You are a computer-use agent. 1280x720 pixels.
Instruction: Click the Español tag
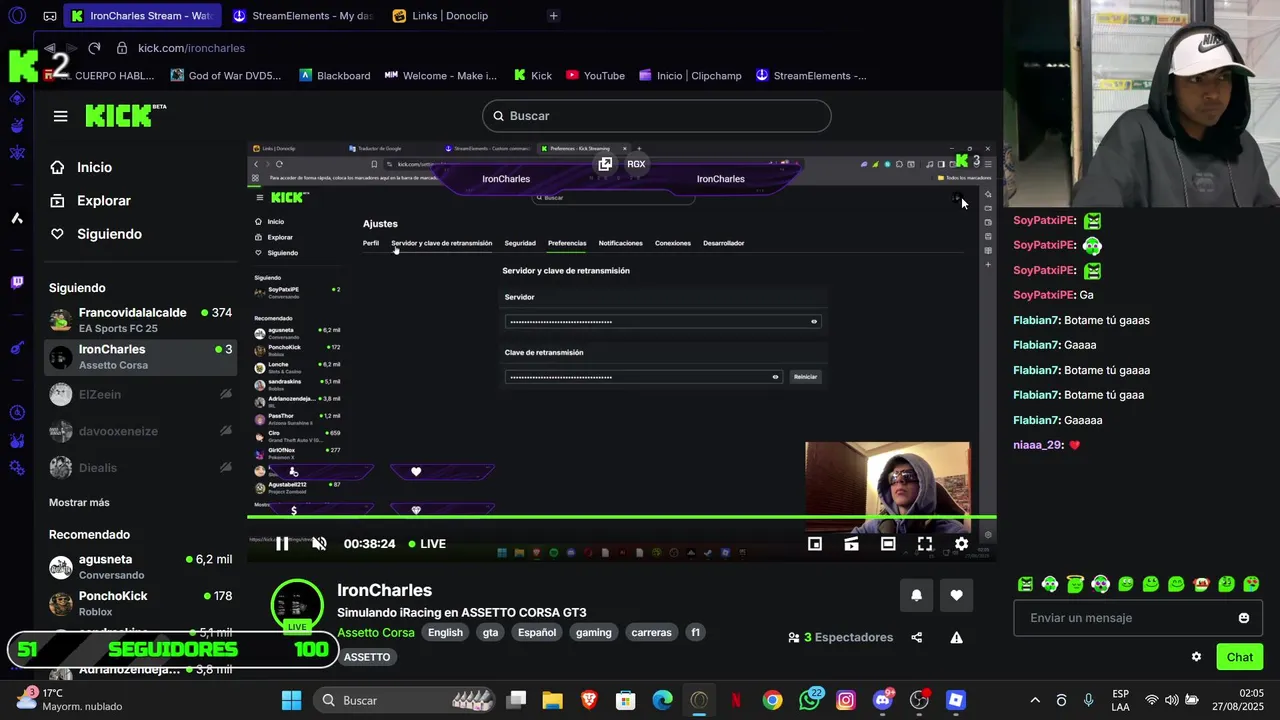tap(537, 632)
